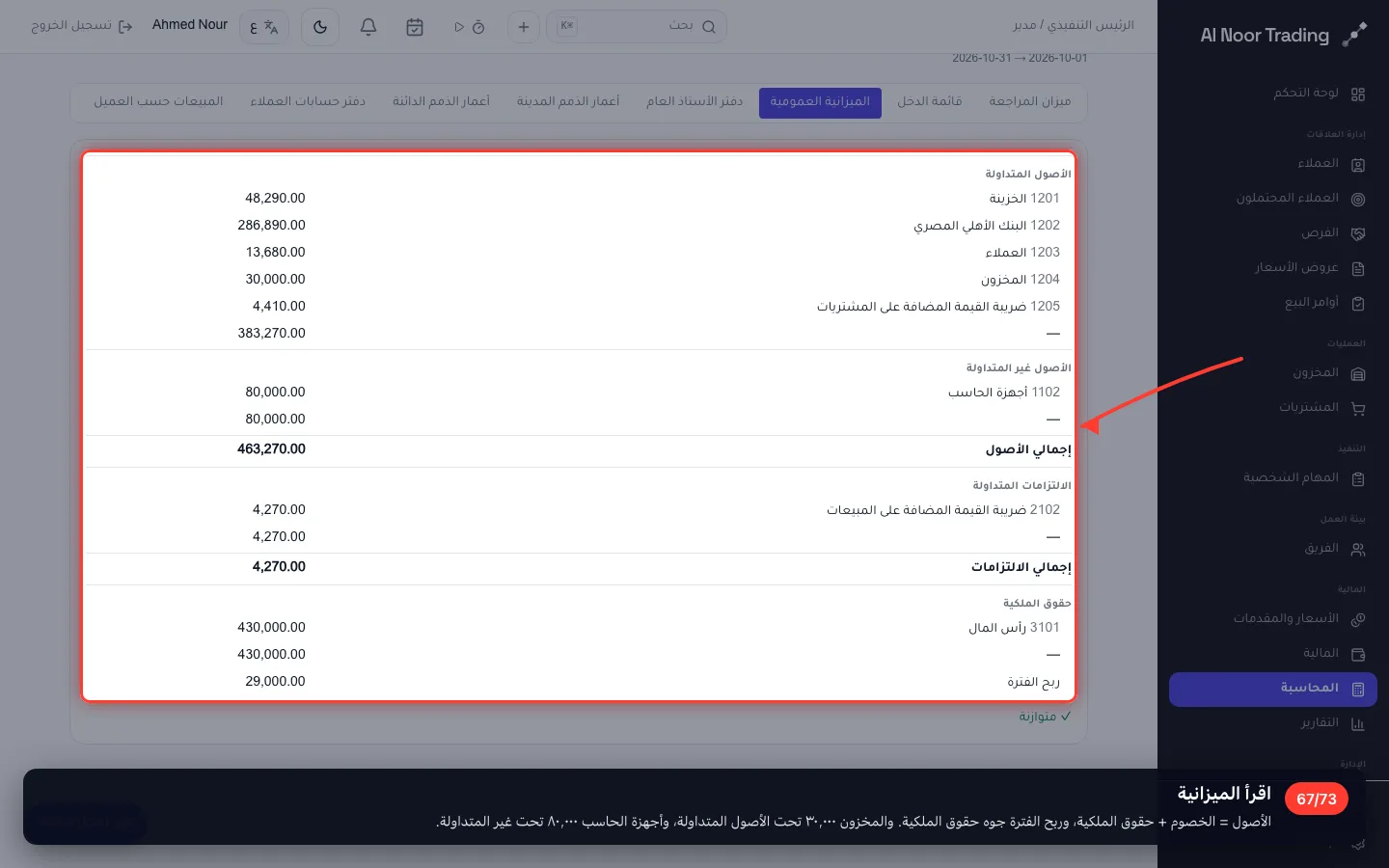Click the 463,270.00 total assets value

[x=271, y=449]
